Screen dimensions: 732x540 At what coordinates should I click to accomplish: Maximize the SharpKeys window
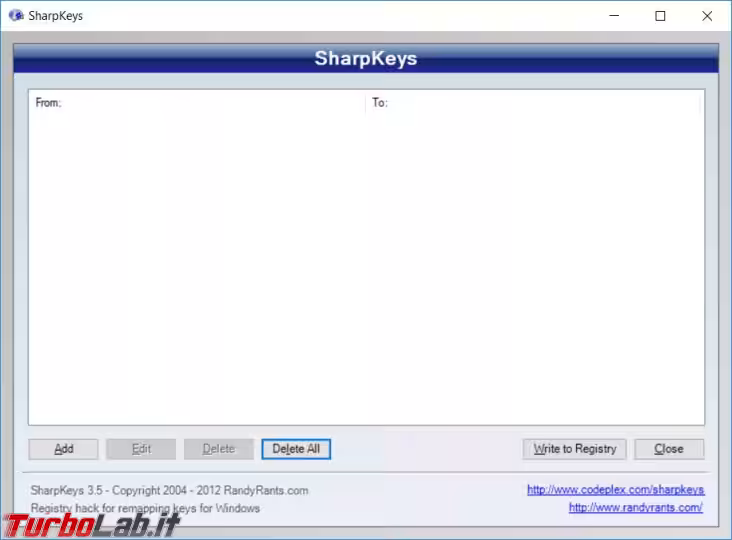[x=660, y=16]
